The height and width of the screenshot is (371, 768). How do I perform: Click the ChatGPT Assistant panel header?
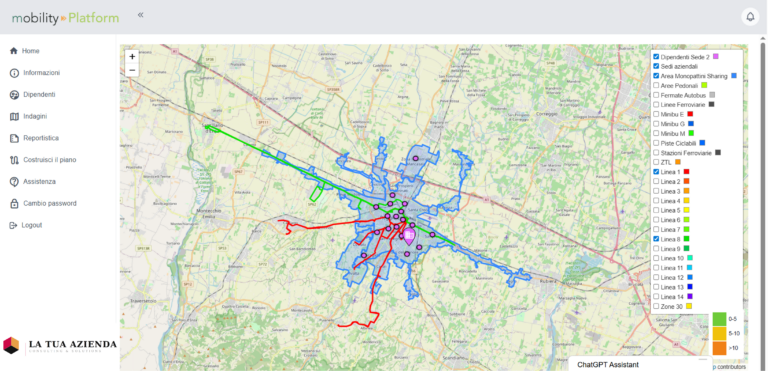tap(640, 365)
